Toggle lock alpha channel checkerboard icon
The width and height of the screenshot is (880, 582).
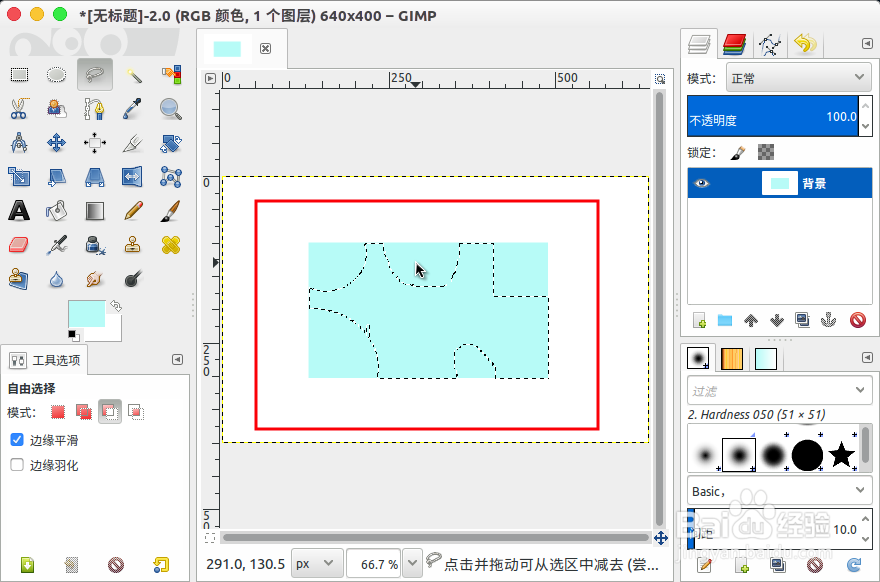(x=766, y=152)
